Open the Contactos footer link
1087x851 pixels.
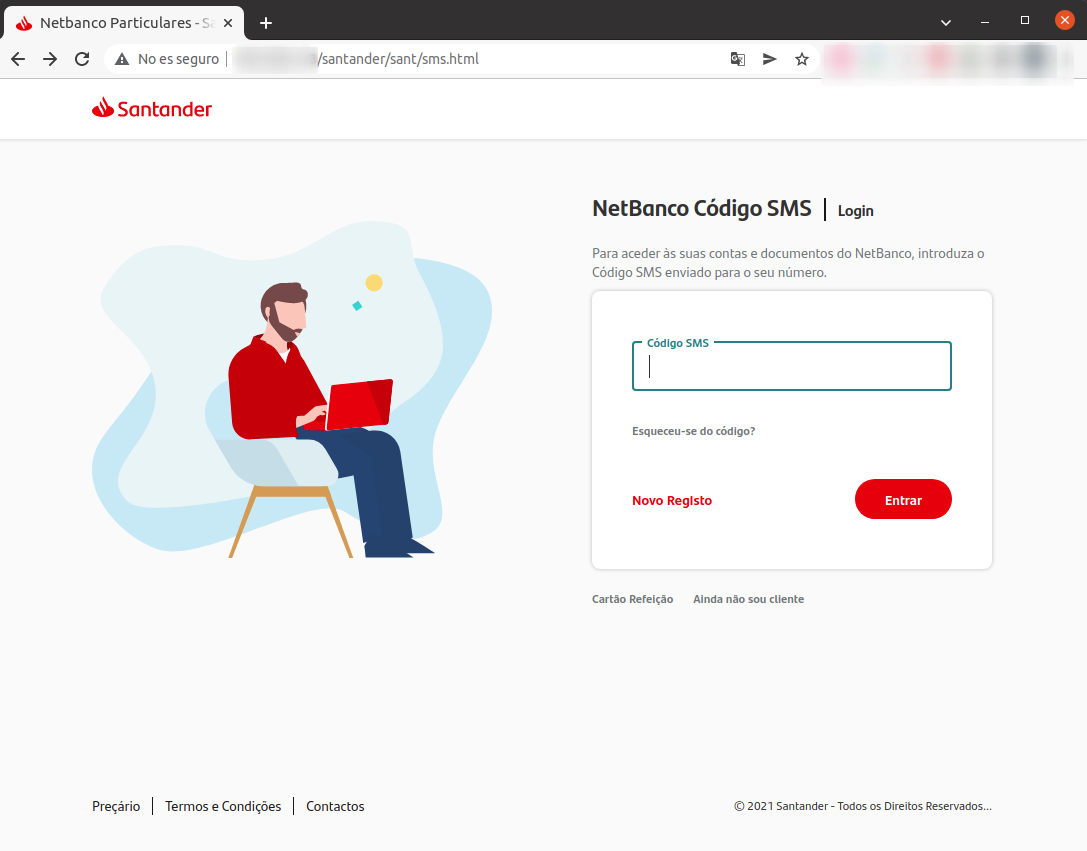[x=336, y=806]
